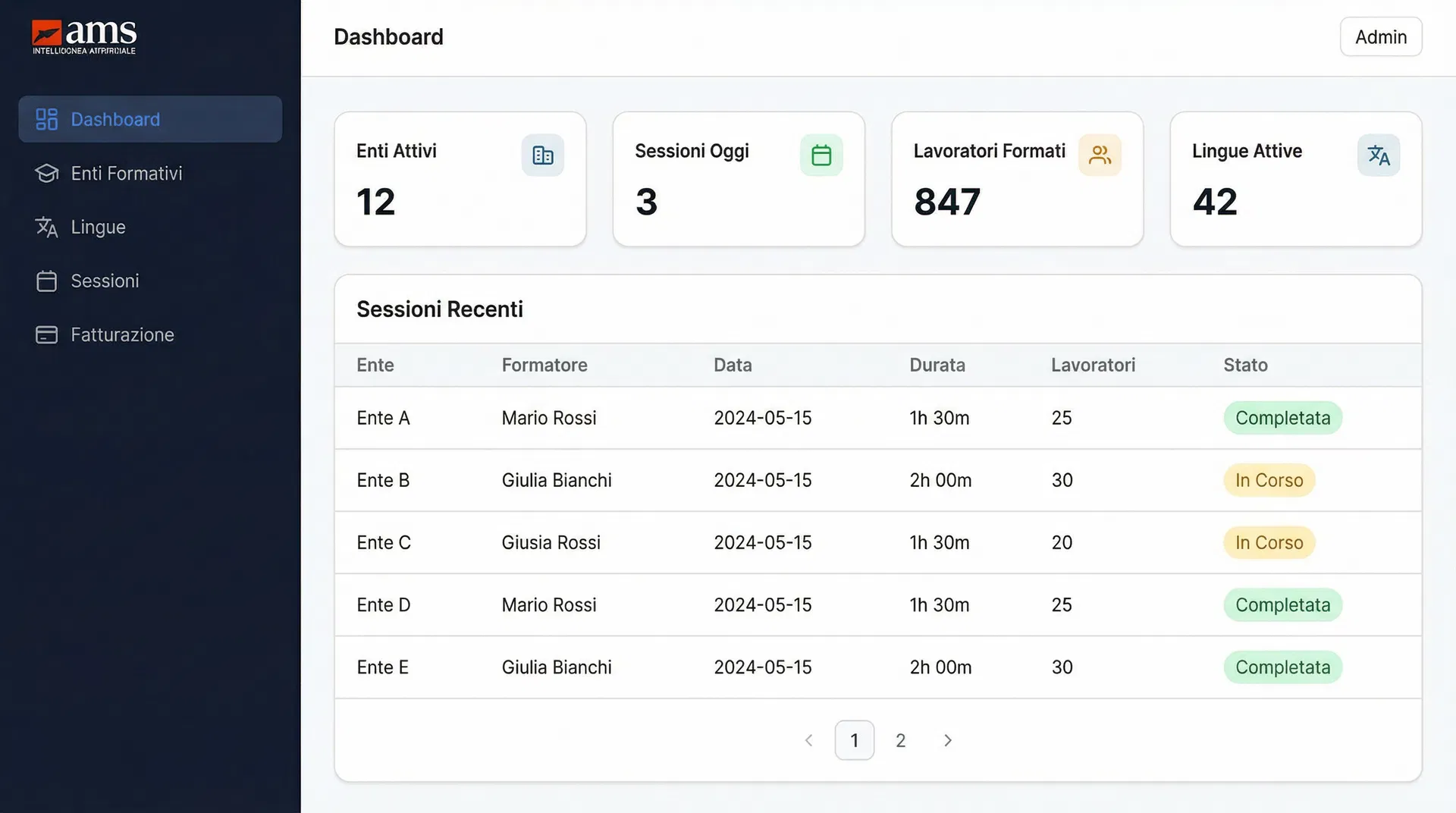Click the Dashboard grid icon in sidebar
The image size is (1456, 813).
pos(46,119)
